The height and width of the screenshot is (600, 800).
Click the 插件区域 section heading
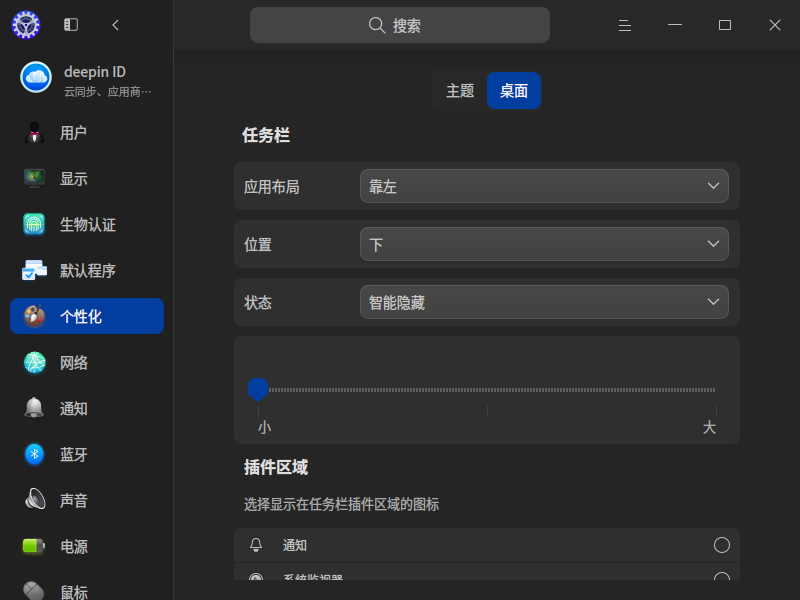point(276,467)
